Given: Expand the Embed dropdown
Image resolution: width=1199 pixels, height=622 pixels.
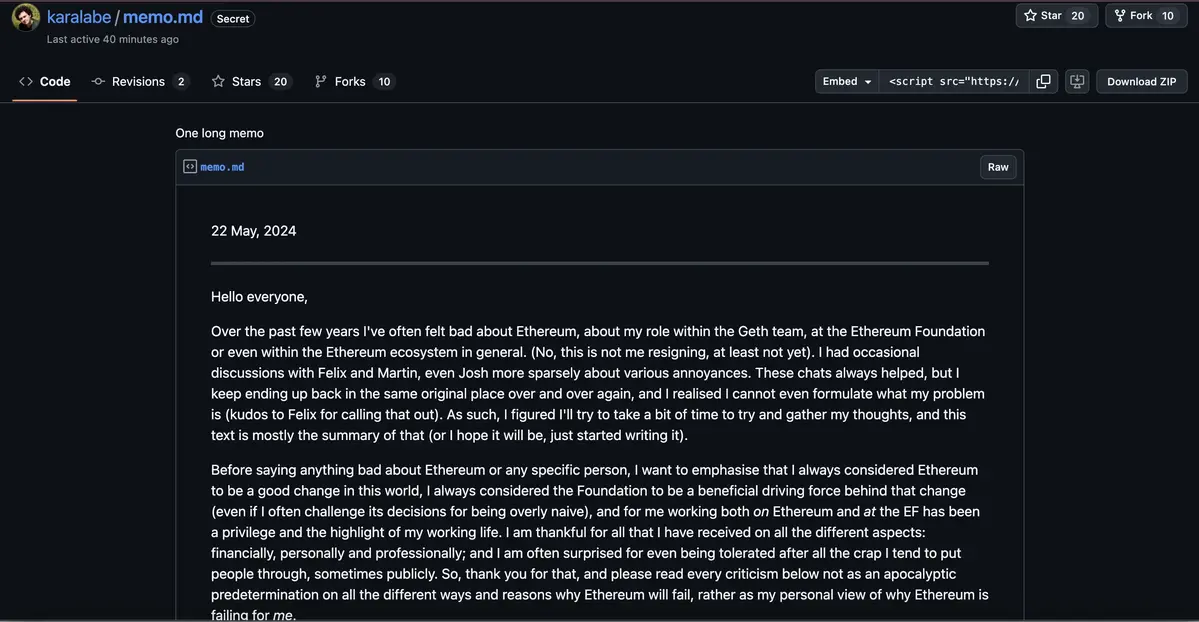Looking at the screenshot, I should pyautogui.click(x=847, y=82).
